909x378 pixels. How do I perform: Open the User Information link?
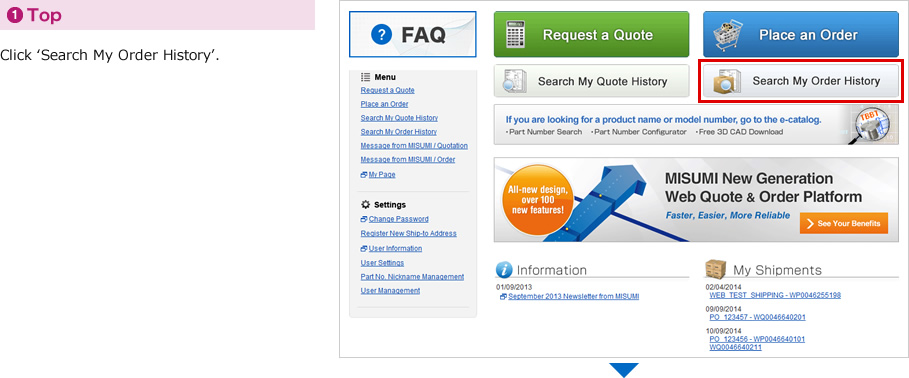(395, 249)
